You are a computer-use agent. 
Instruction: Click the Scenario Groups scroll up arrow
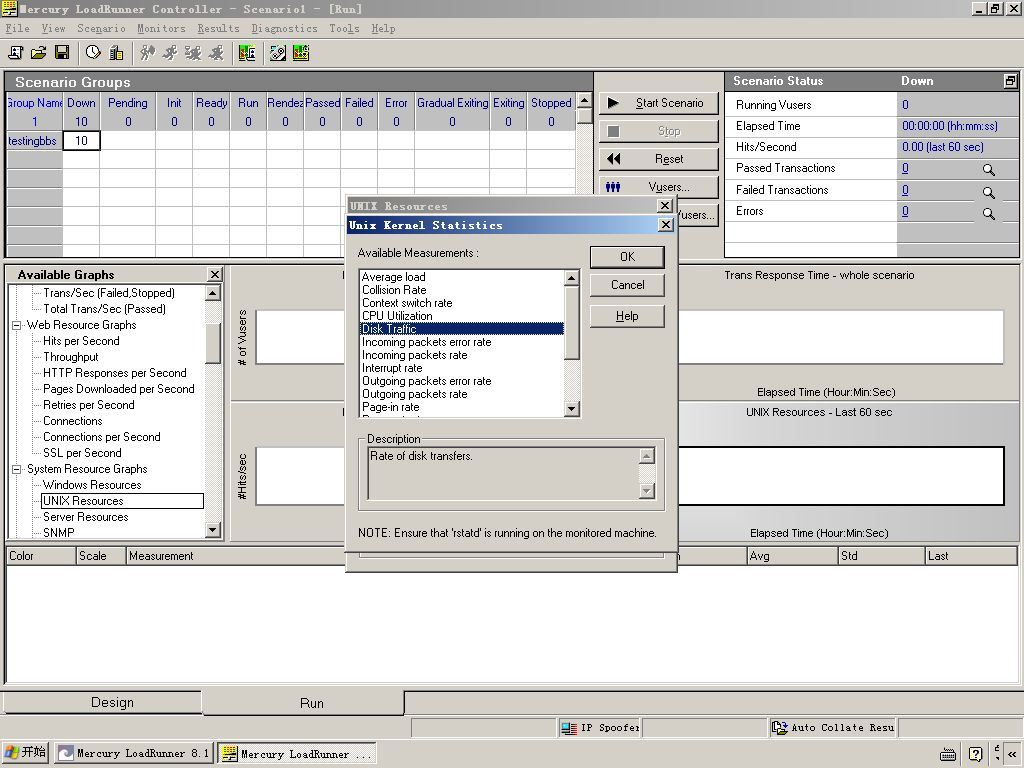click(584, 100)
